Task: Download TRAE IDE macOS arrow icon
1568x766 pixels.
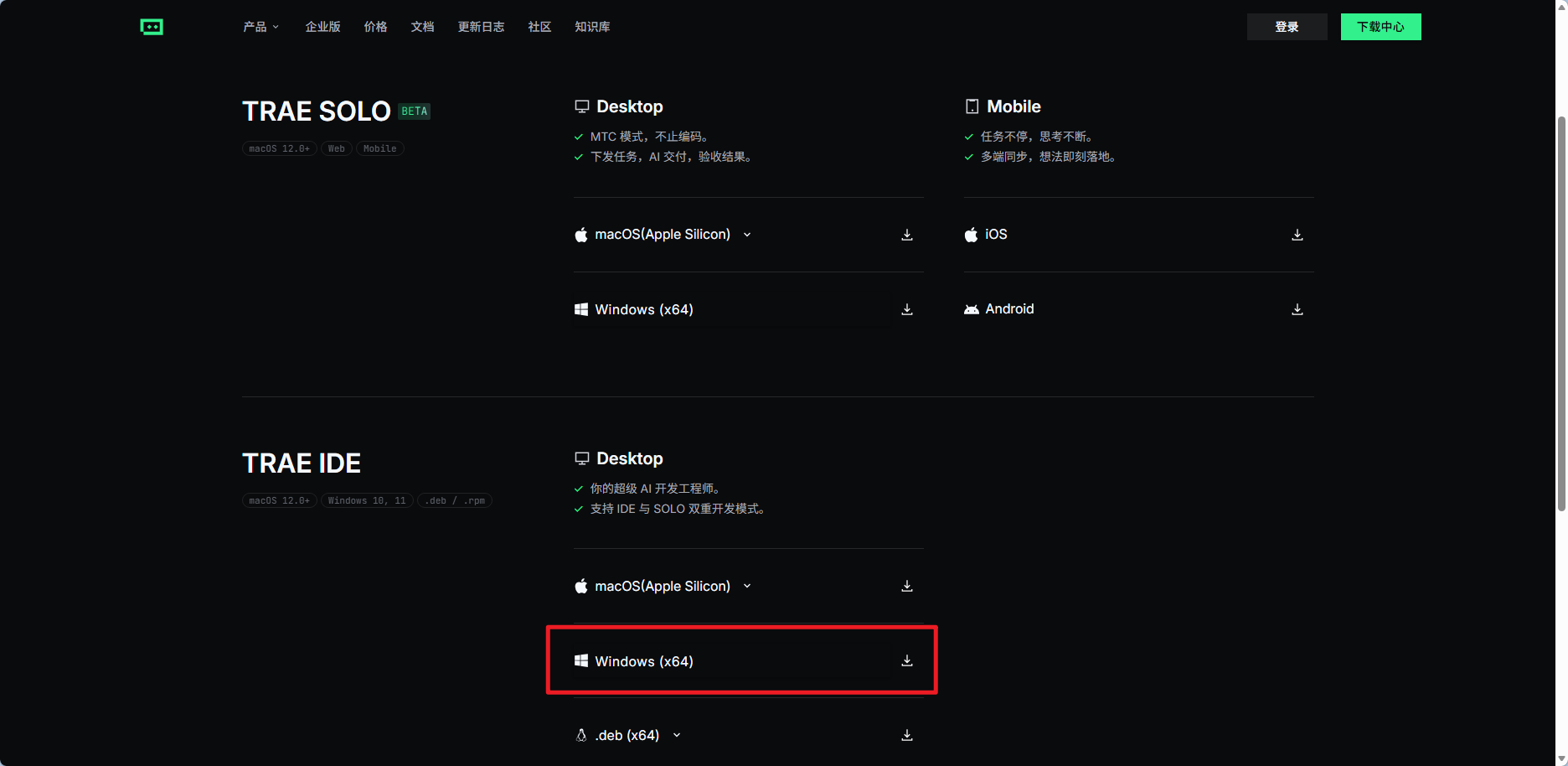Action: click(907, 586)
